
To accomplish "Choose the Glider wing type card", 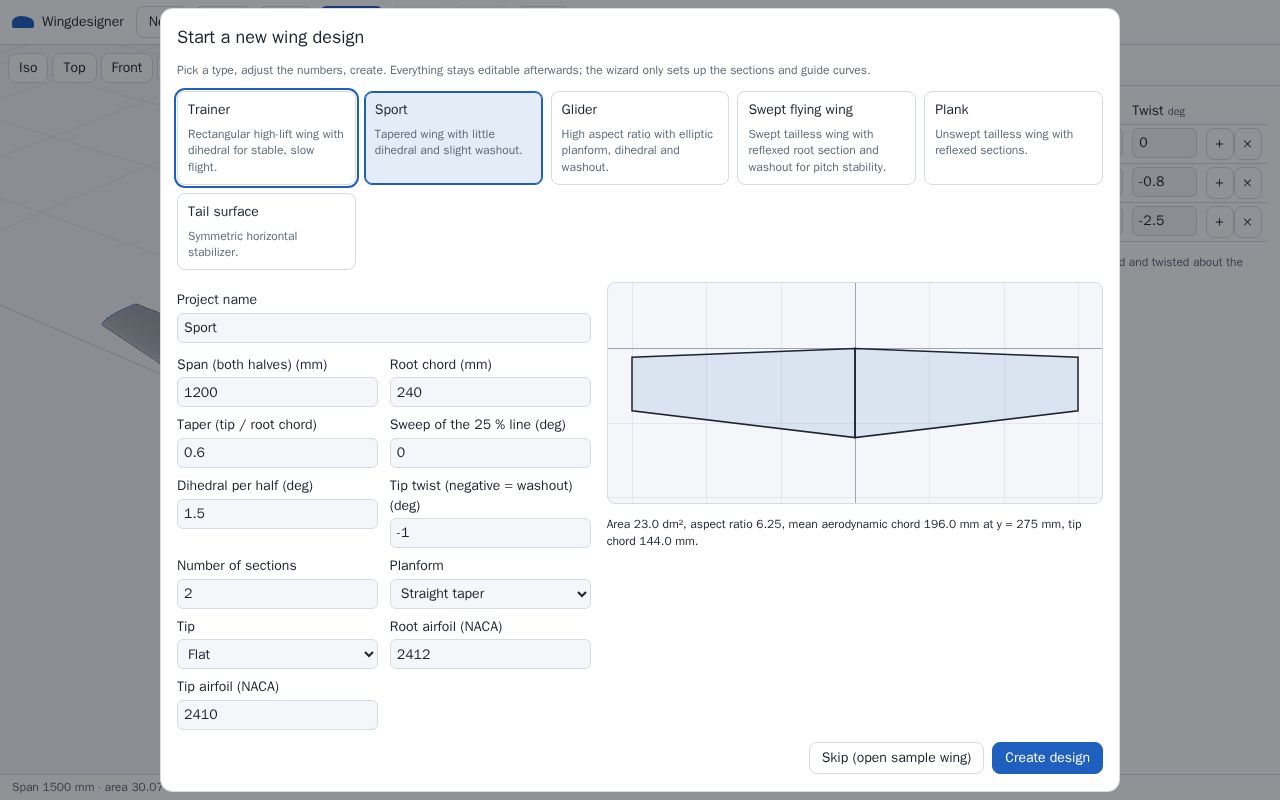I will [640, 138].
